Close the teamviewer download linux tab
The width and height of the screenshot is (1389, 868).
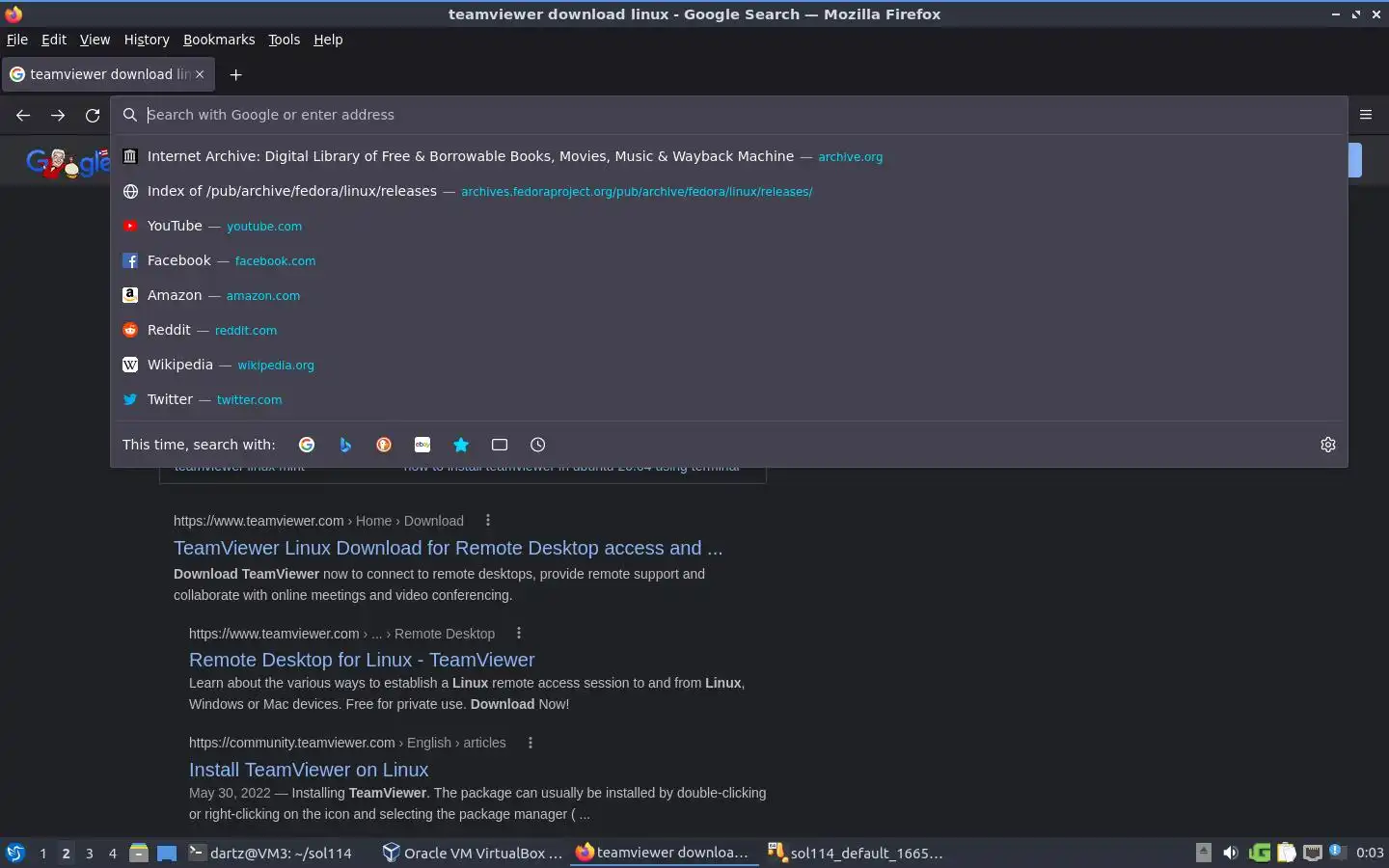click(200, 74)
